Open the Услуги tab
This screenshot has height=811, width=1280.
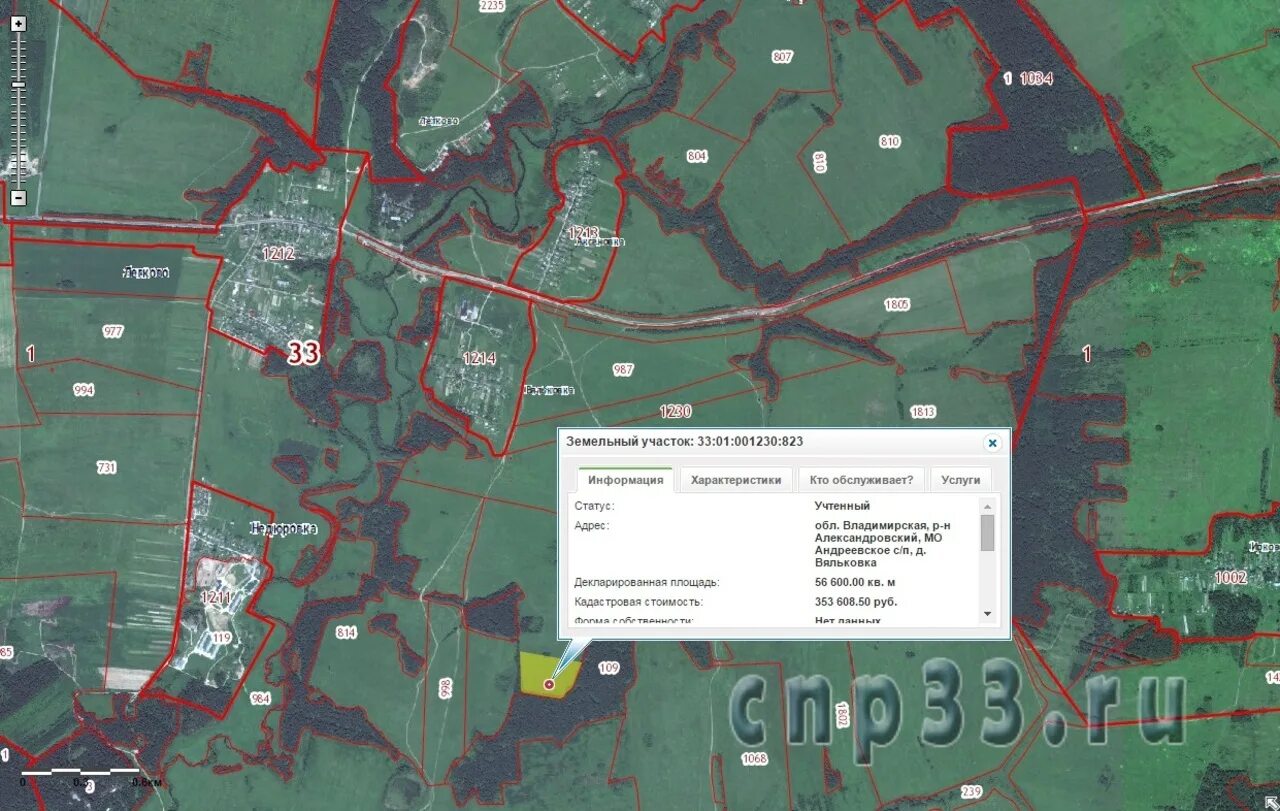[961, 480]
